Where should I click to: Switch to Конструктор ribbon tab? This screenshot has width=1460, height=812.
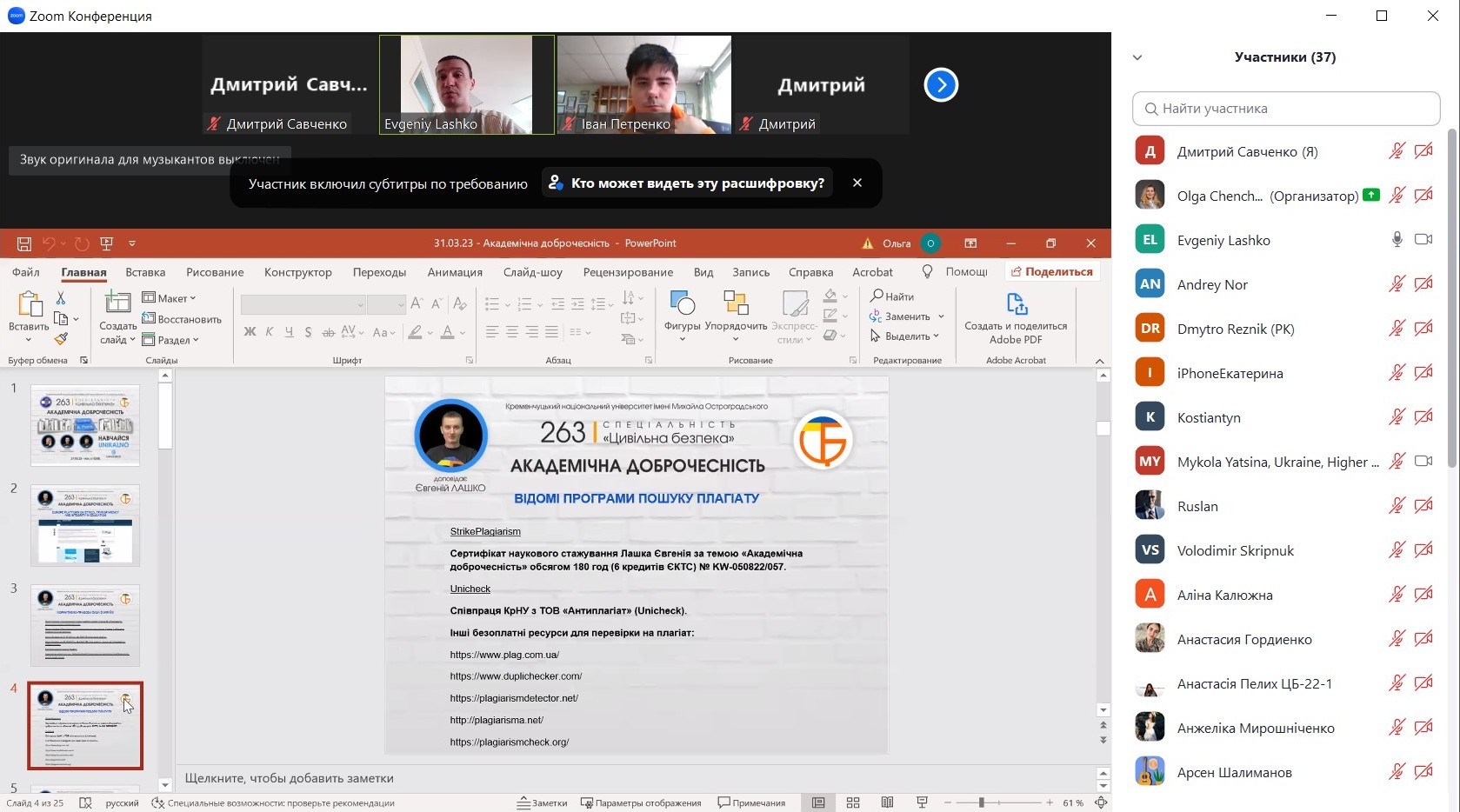coord(298,272)
